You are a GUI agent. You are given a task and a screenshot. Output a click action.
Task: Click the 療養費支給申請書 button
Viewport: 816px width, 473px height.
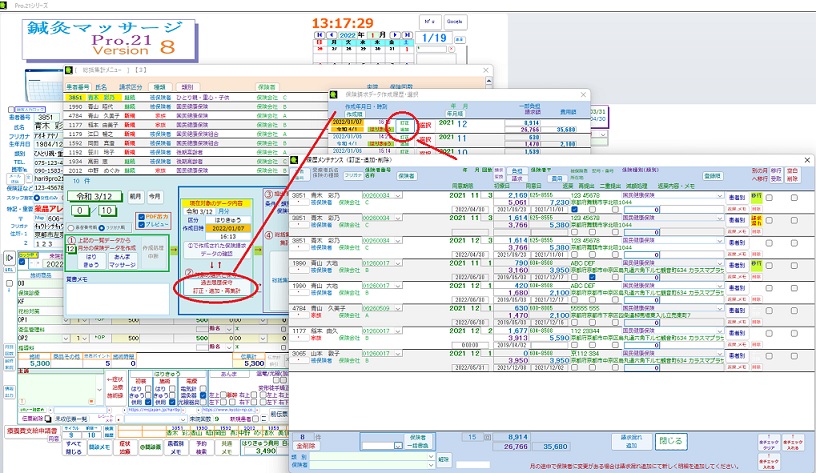point(32,431)
